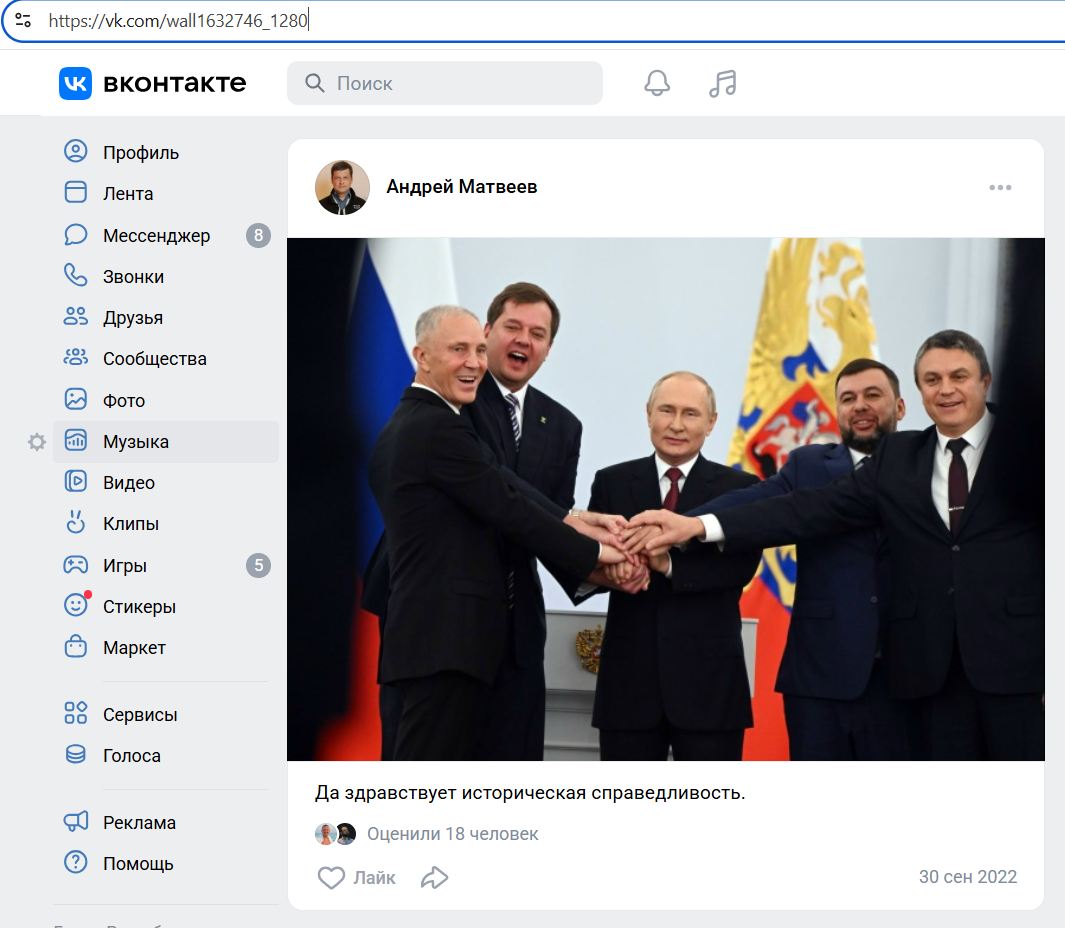Go to Лента in the left menu

(x=128, y=194)
